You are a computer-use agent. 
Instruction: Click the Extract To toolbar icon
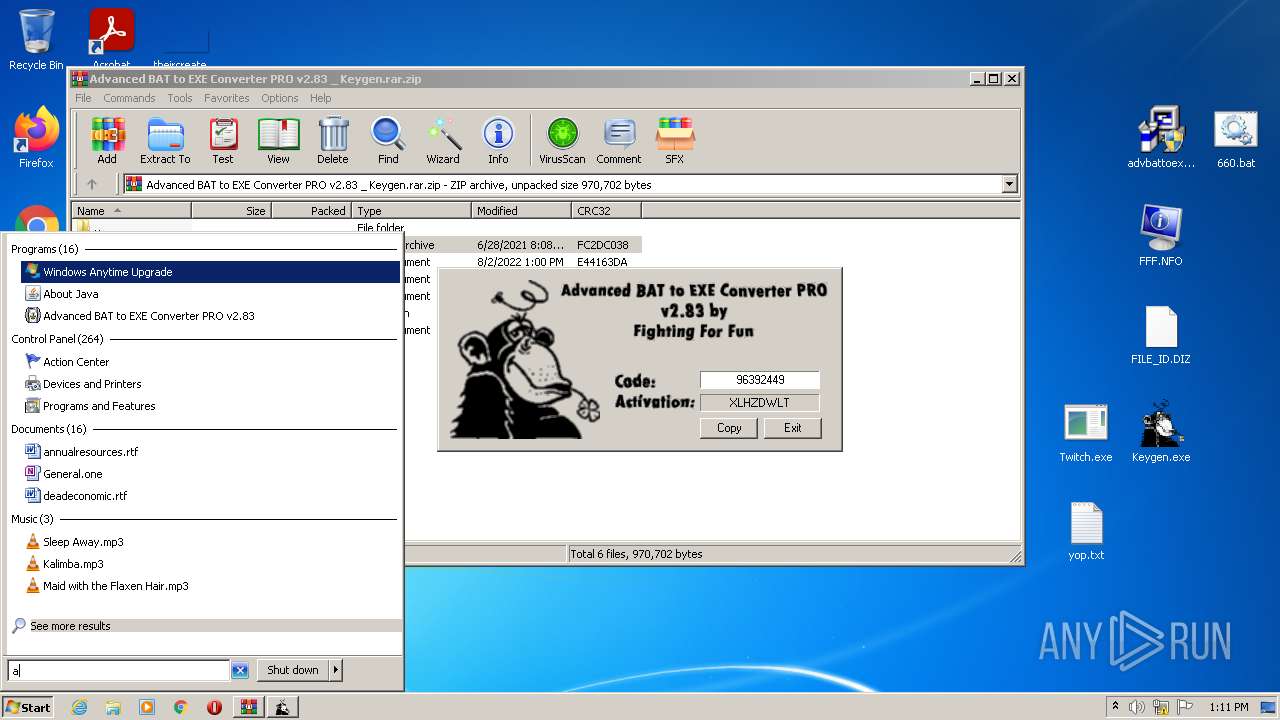click(165, 140)
